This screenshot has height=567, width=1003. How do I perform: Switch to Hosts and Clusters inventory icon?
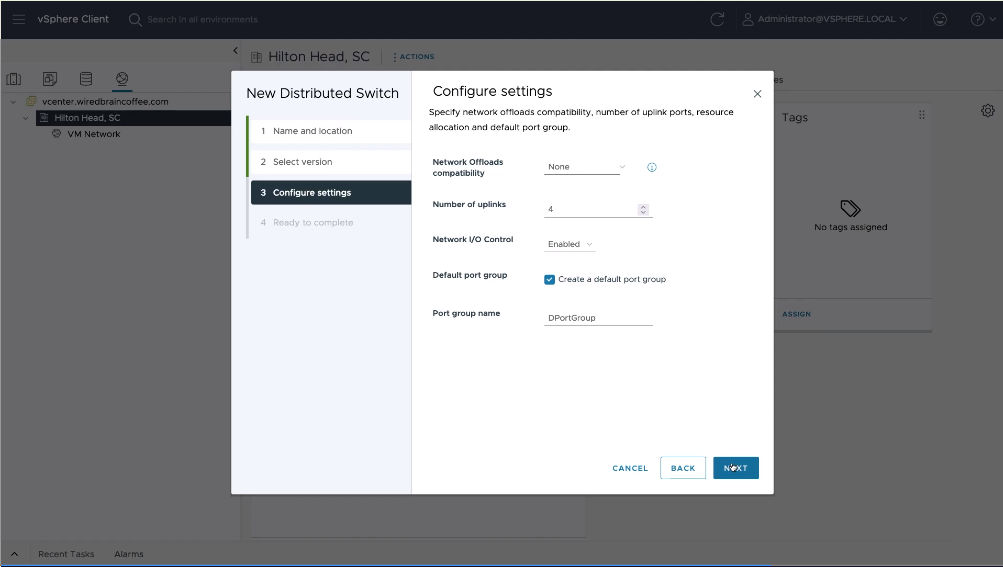pos(14,79)
